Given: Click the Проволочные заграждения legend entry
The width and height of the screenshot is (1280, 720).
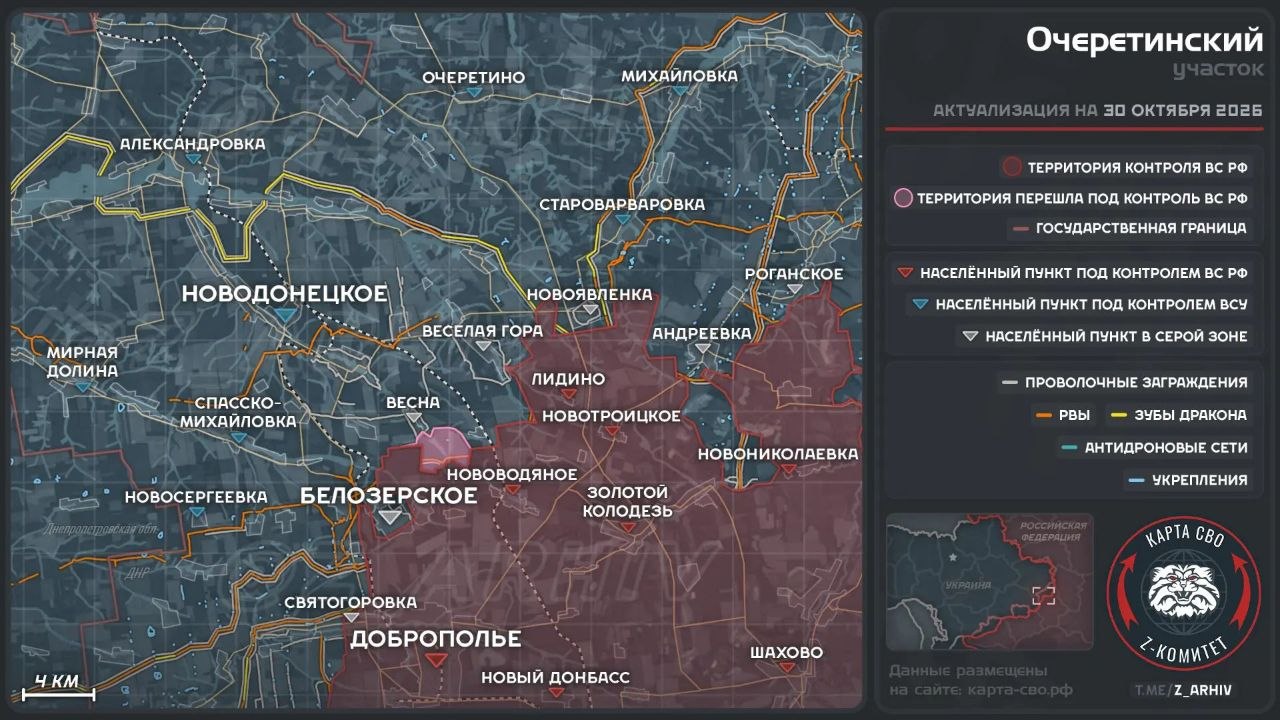Looking at the screenshot, I should coord(1125,382).
